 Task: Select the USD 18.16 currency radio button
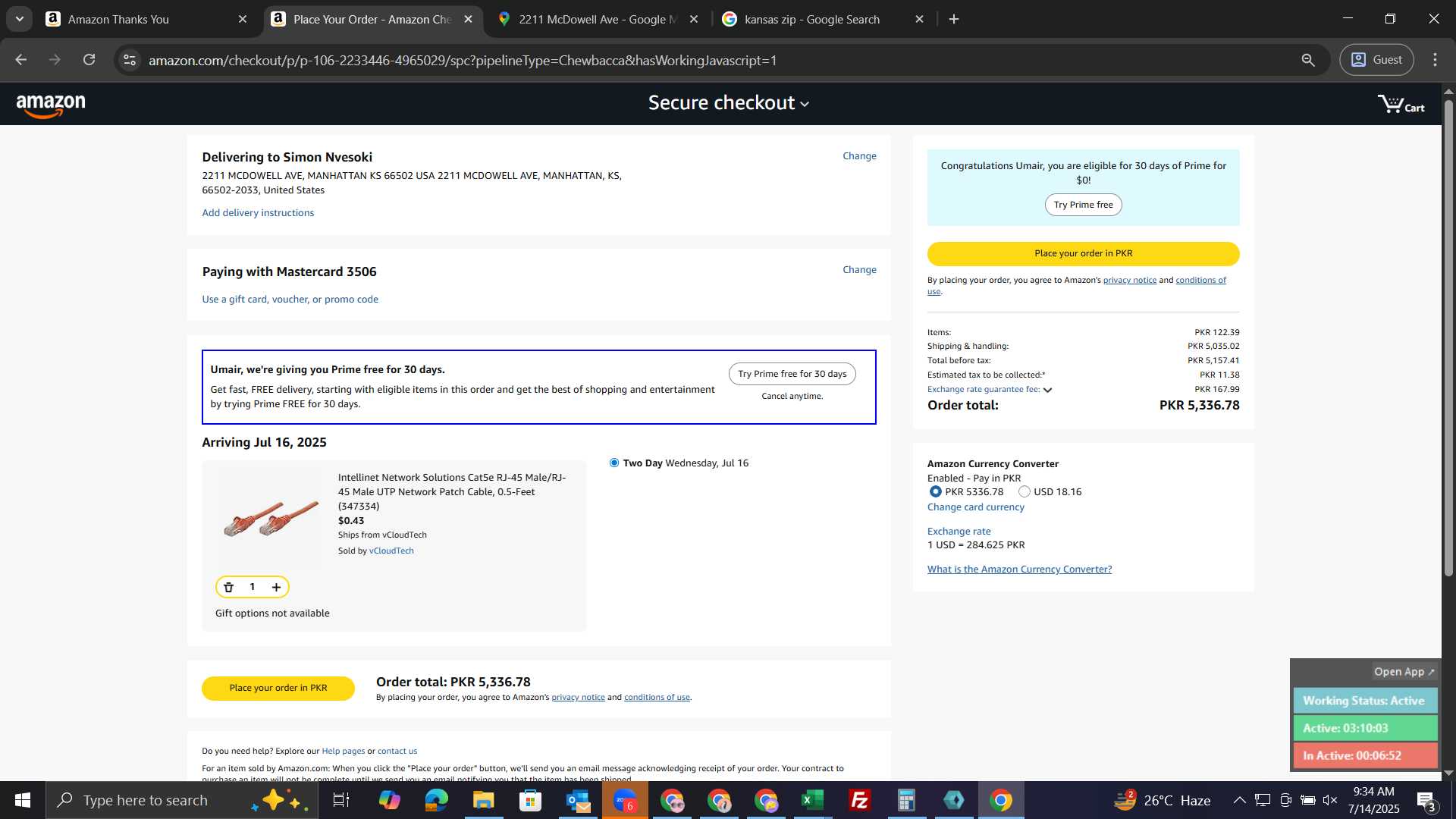pos(1025,491)
